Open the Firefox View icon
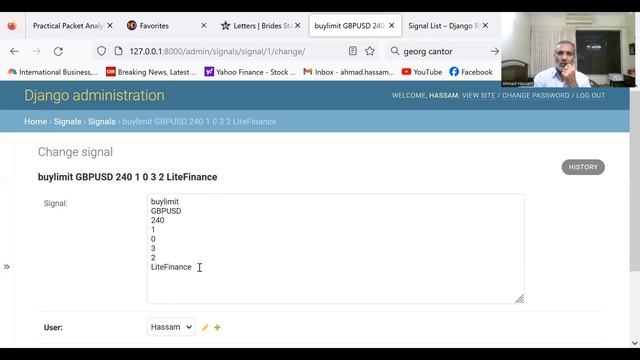 (12, 26)
